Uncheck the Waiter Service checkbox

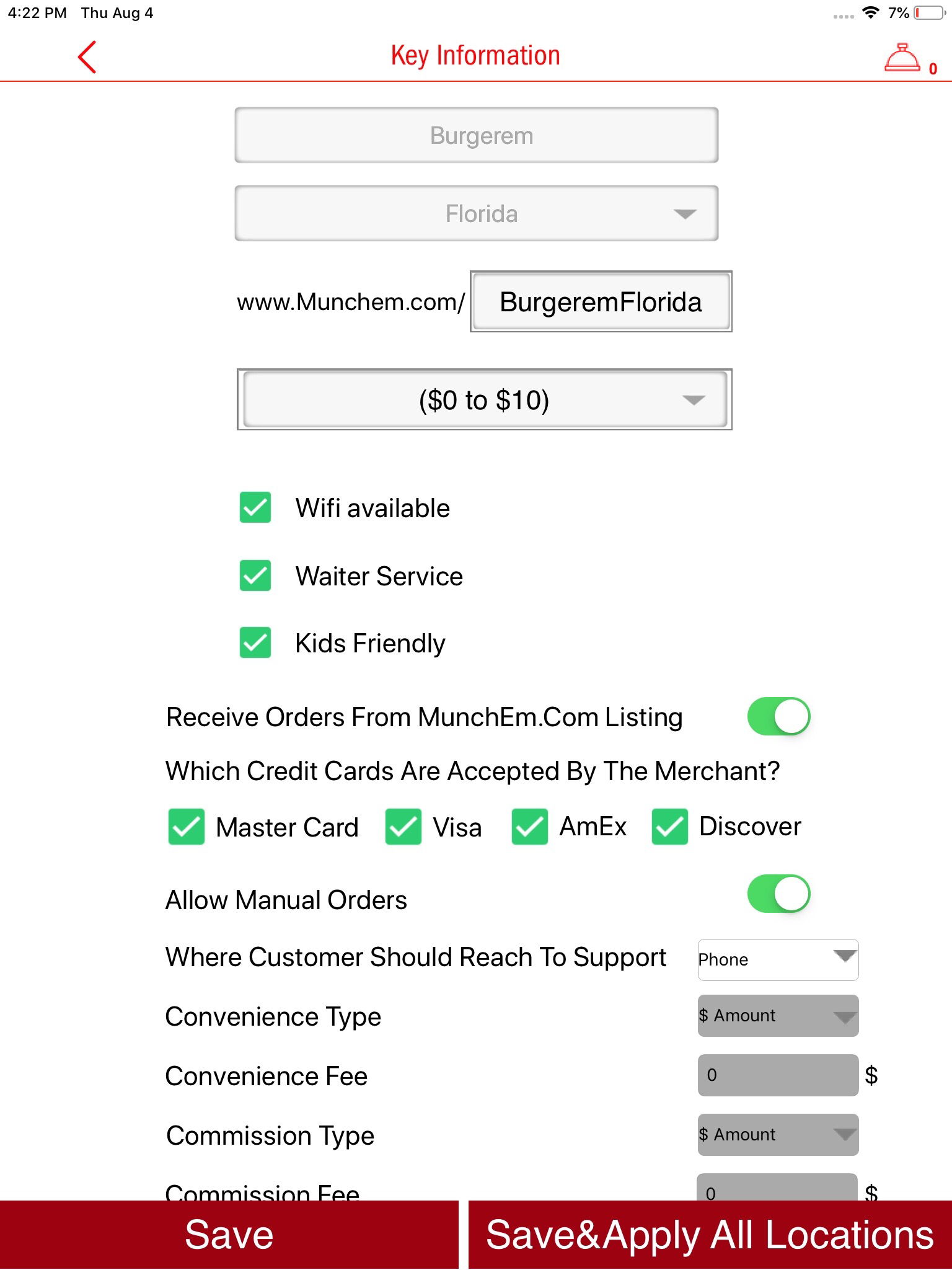click(x=255, y=575)
